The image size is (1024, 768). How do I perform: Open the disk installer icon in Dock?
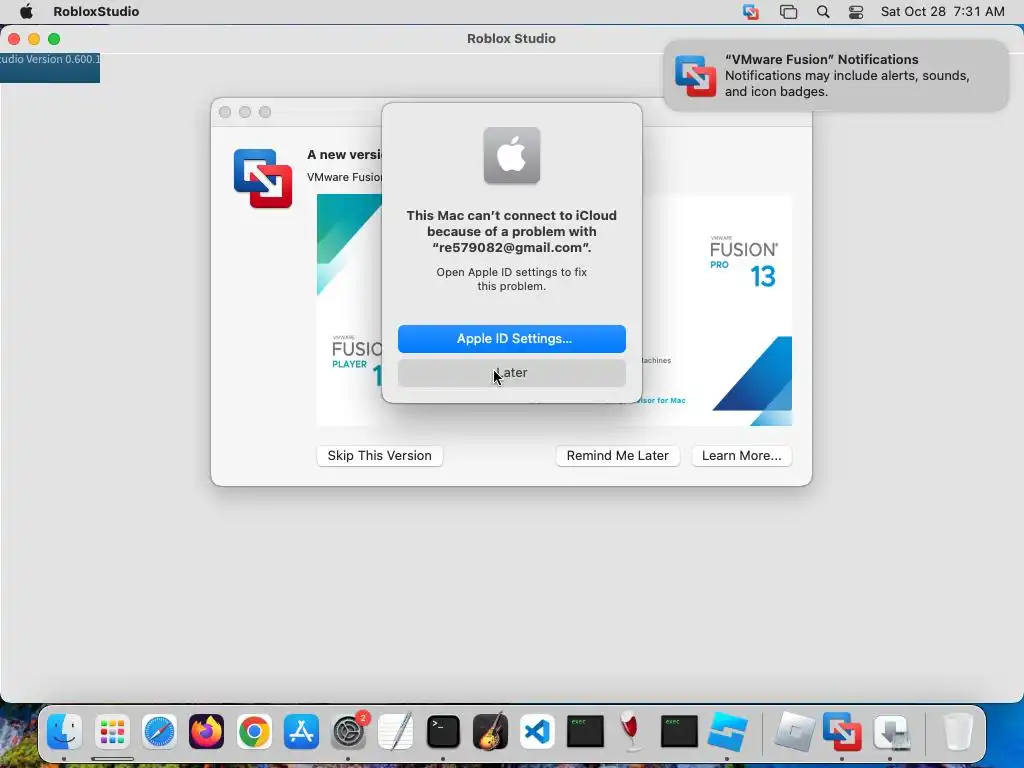(x=891, y=731)
